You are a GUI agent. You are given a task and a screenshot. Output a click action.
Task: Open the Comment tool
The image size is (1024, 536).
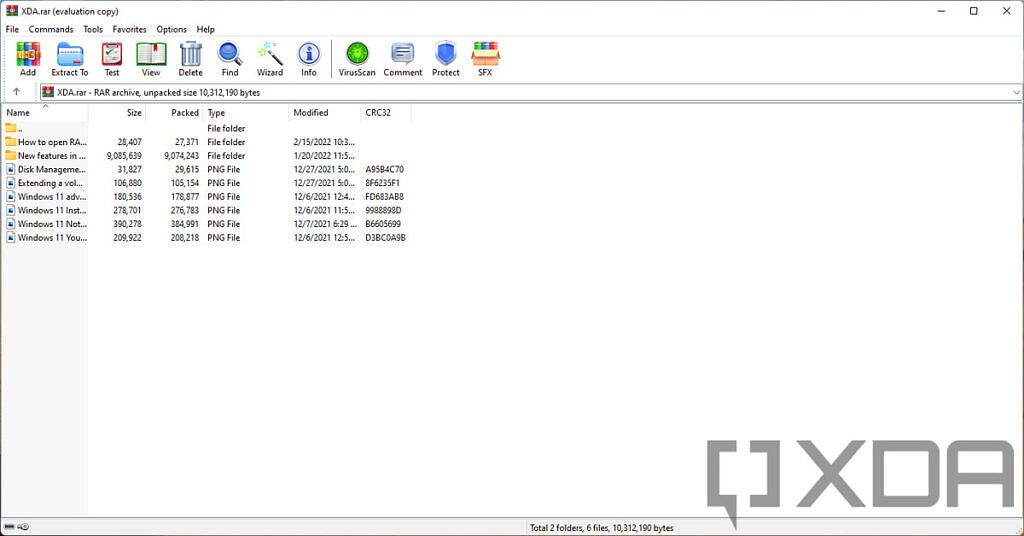coord(402,59)
